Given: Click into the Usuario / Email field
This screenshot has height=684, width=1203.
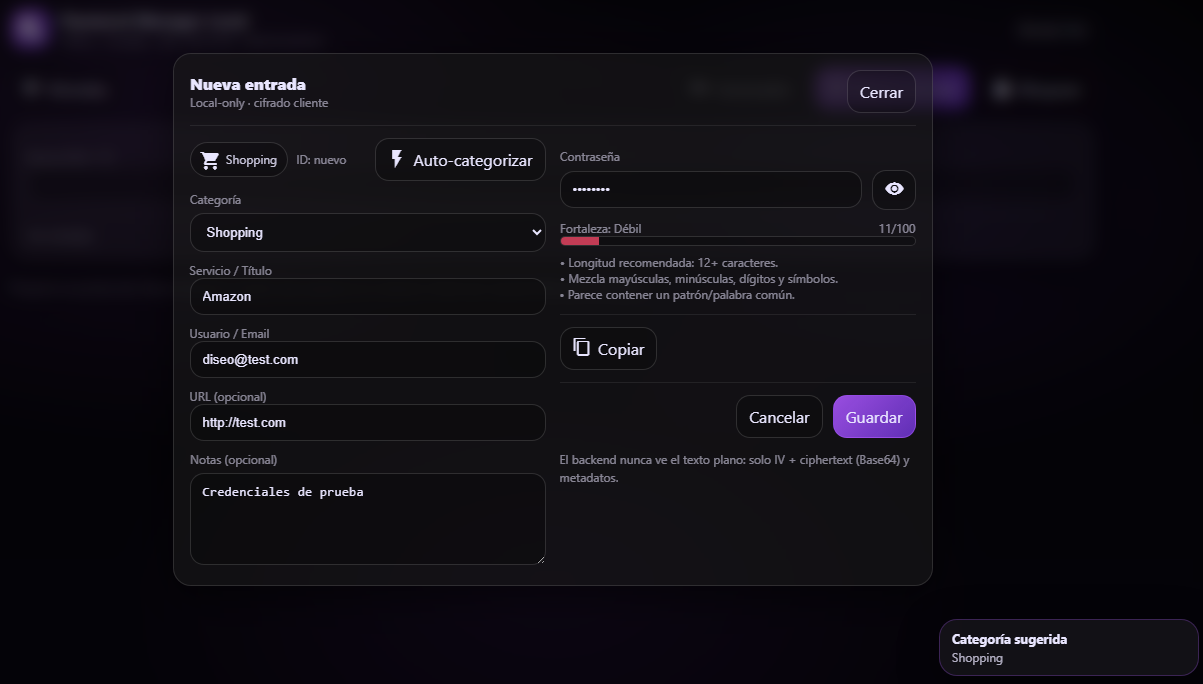Looking at the screenshot, I should (x=367, y=359).
